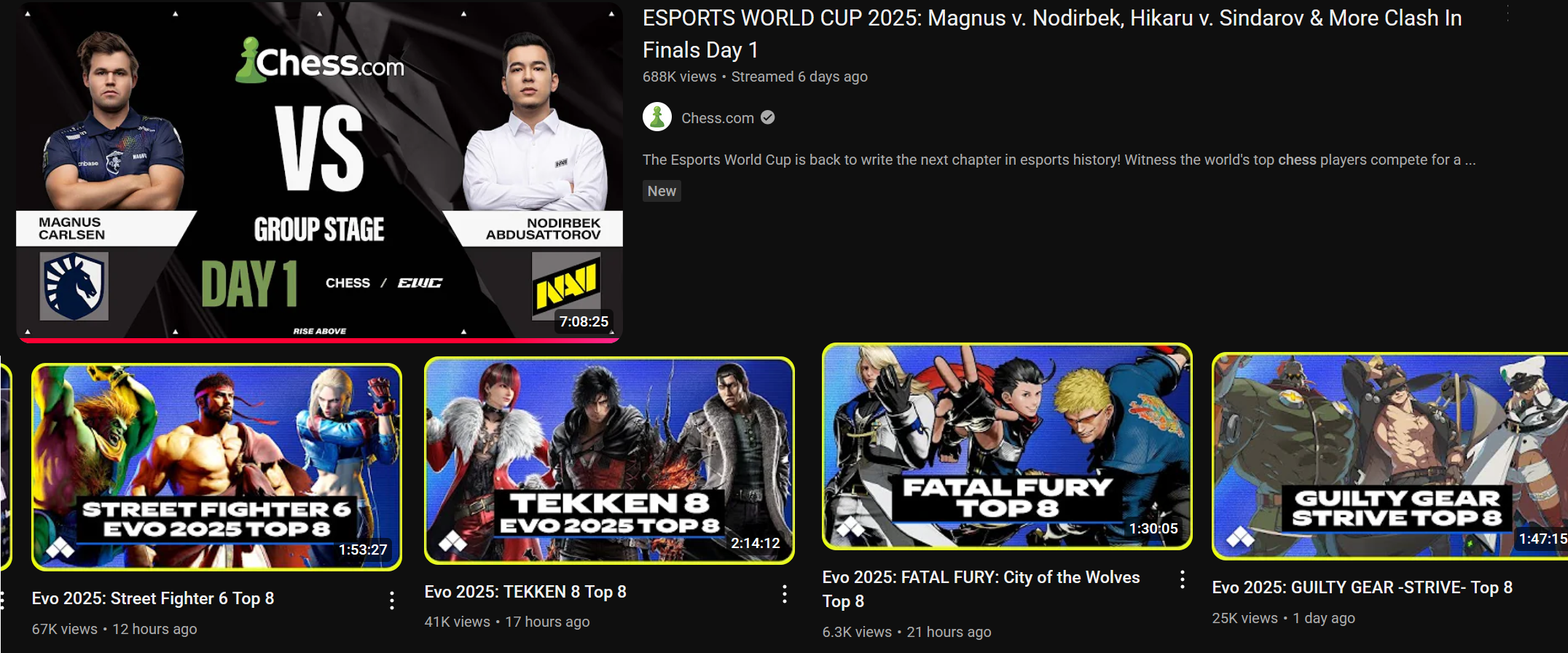Open the GUILTY GEAR STRIVE Top 8 thumbnail
The image size is (1568, 653).
pos(1390,456)
